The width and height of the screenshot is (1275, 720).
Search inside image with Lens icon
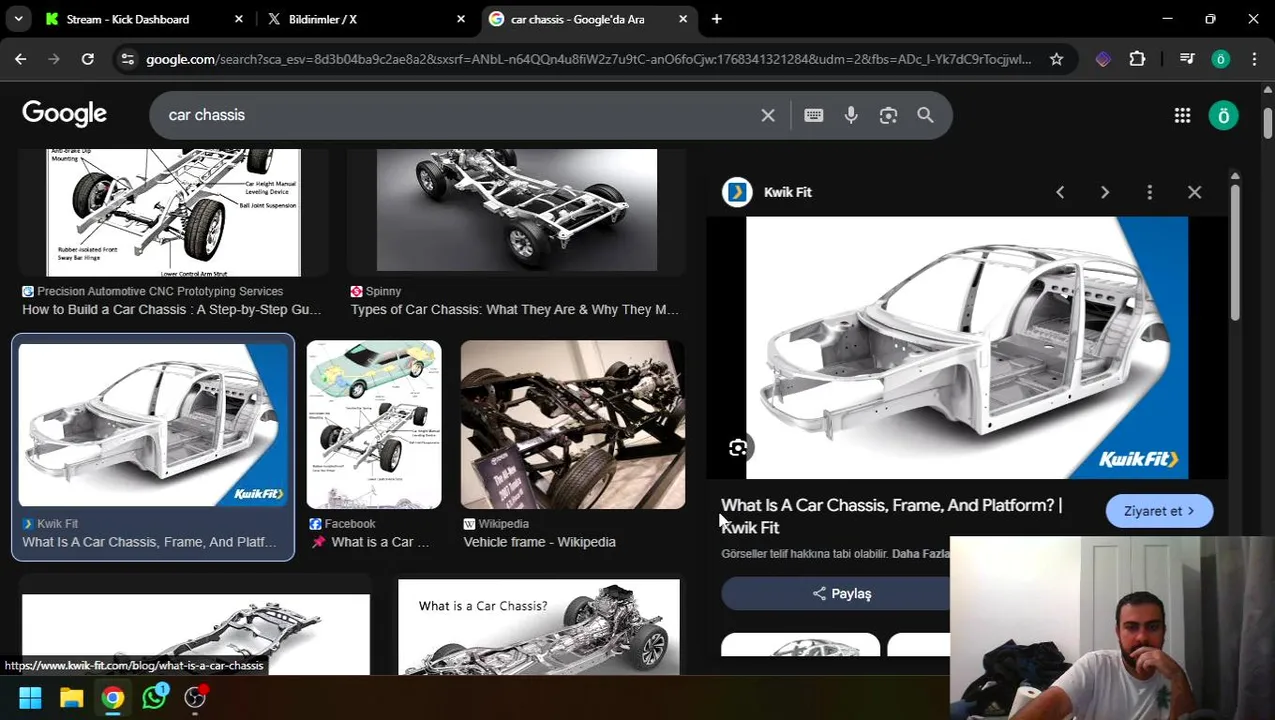coord(738,448)
